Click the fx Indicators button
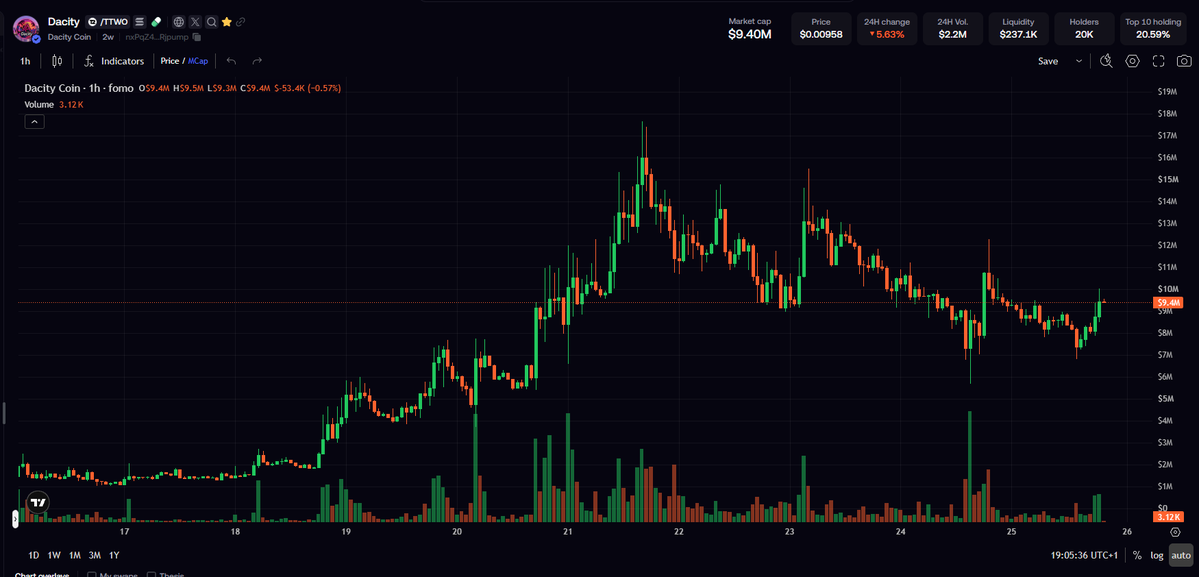 point(113,61)
